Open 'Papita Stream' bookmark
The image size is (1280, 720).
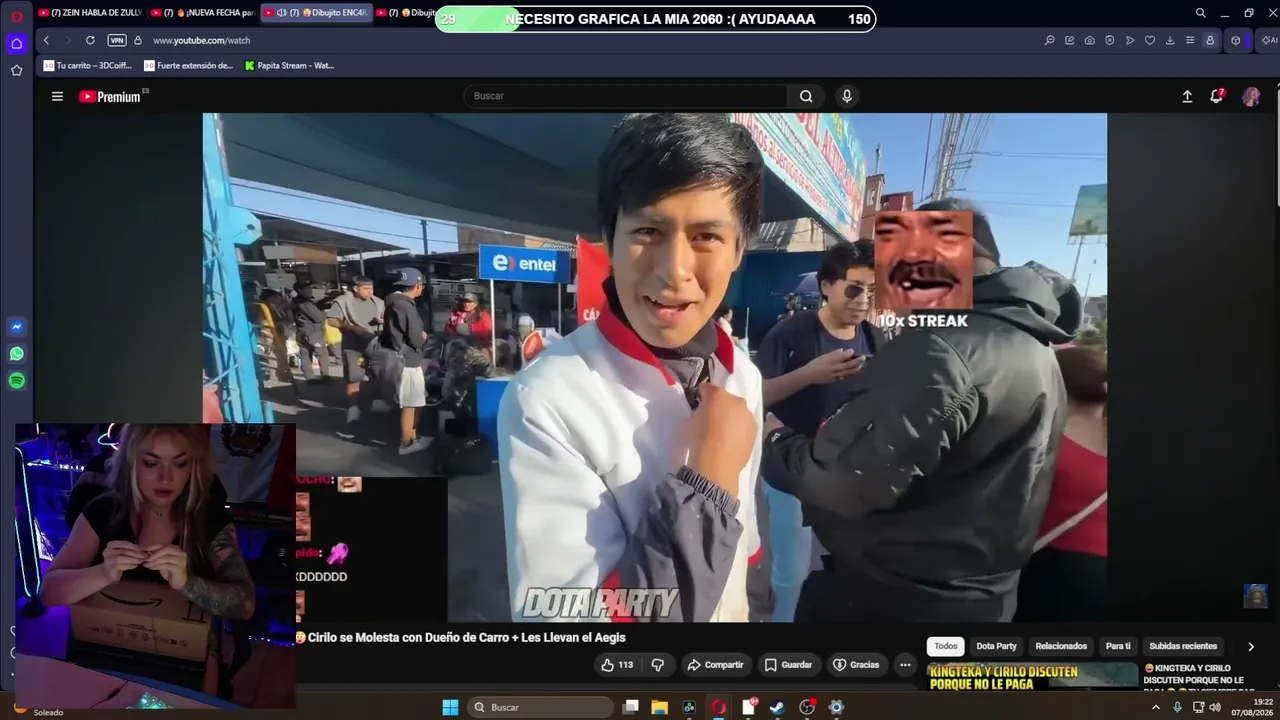[289, 66]
